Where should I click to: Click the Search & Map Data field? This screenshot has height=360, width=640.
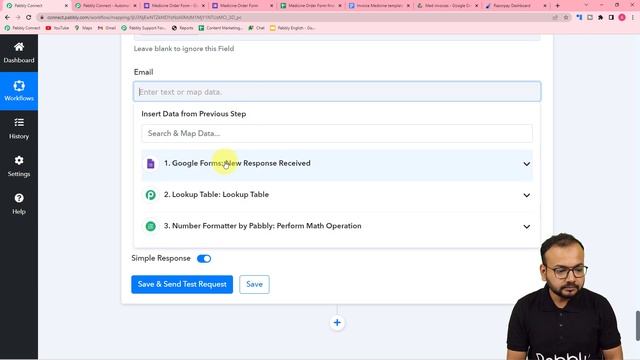(x=337, y=133)
